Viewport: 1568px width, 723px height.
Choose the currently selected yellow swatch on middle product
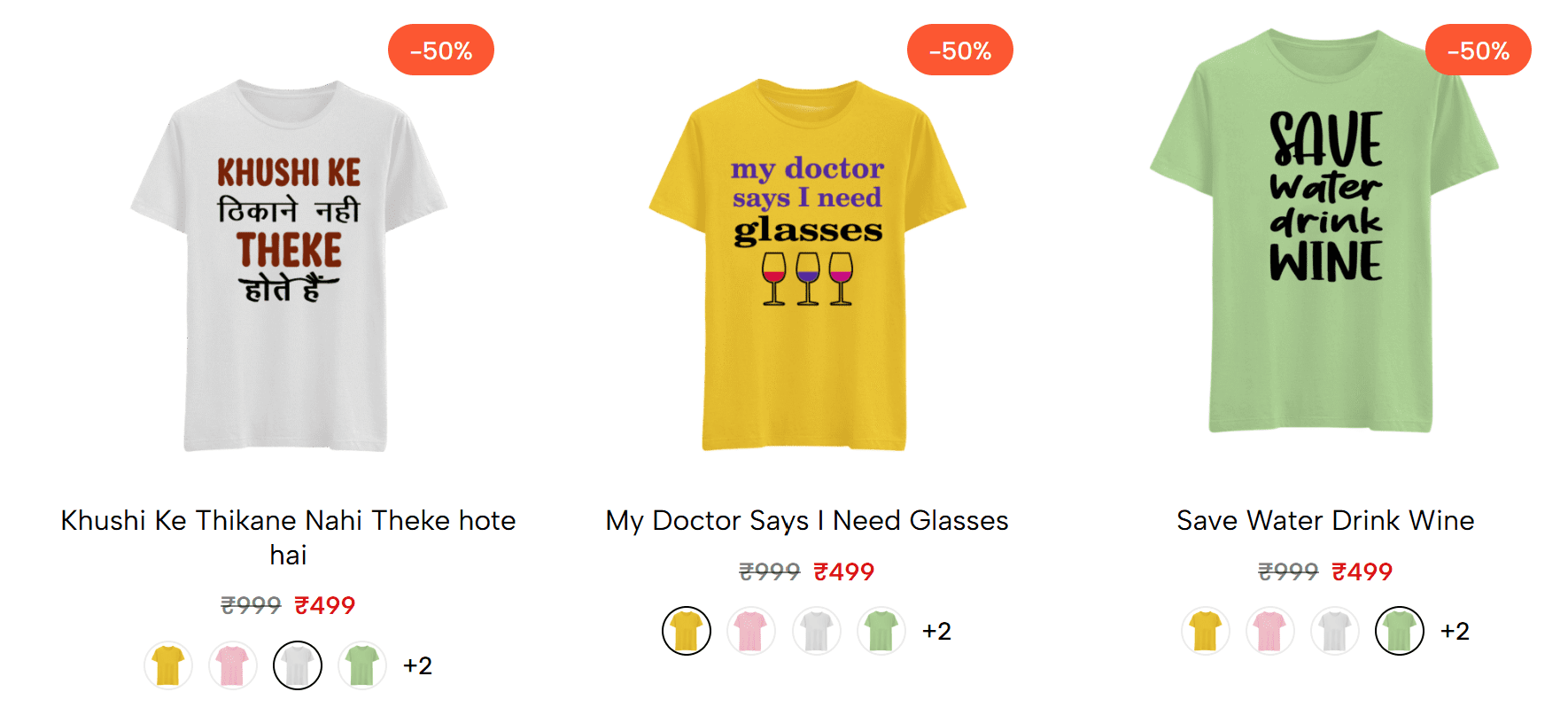tap(687, 631)
